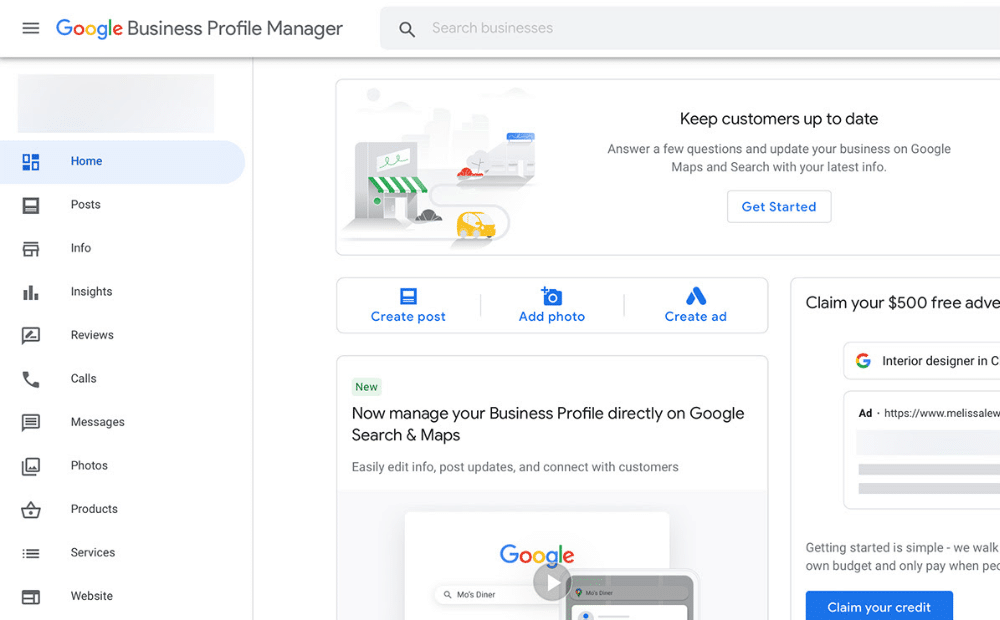The height and width of the screenshot is (620, 1000).
Task: Click the Get Started button
Action: [x=779, y=206]
